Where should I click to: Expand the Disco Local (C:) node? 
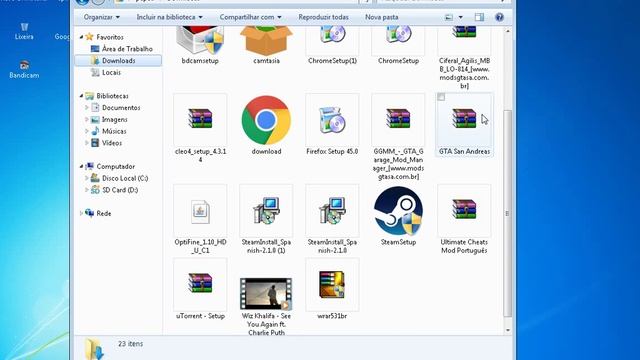click(87, 178)
